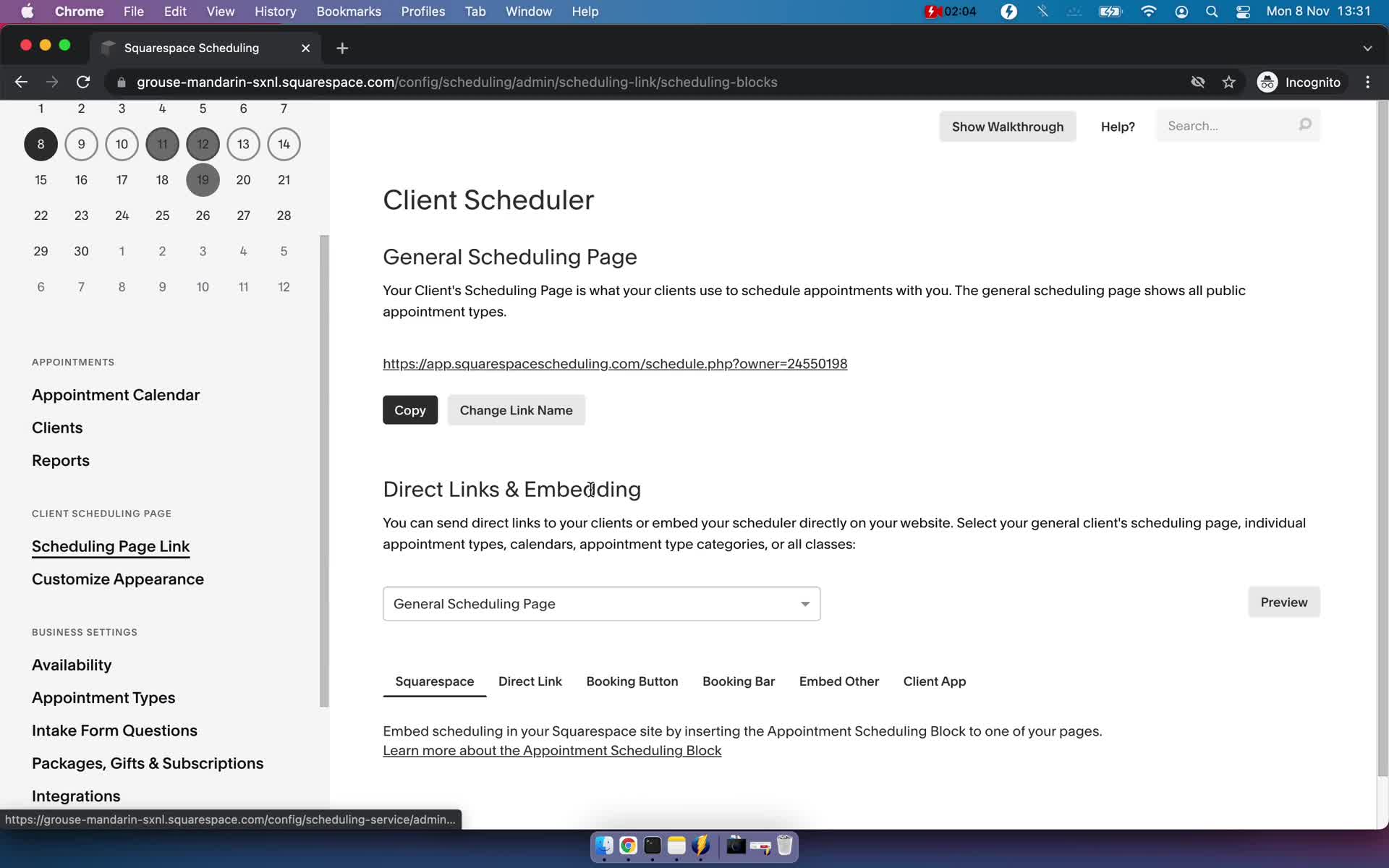Viewport: 1389px width, 868px height.
Task: Open the squarespacescheduling.com schedule URL
Action: coord(615,364)
